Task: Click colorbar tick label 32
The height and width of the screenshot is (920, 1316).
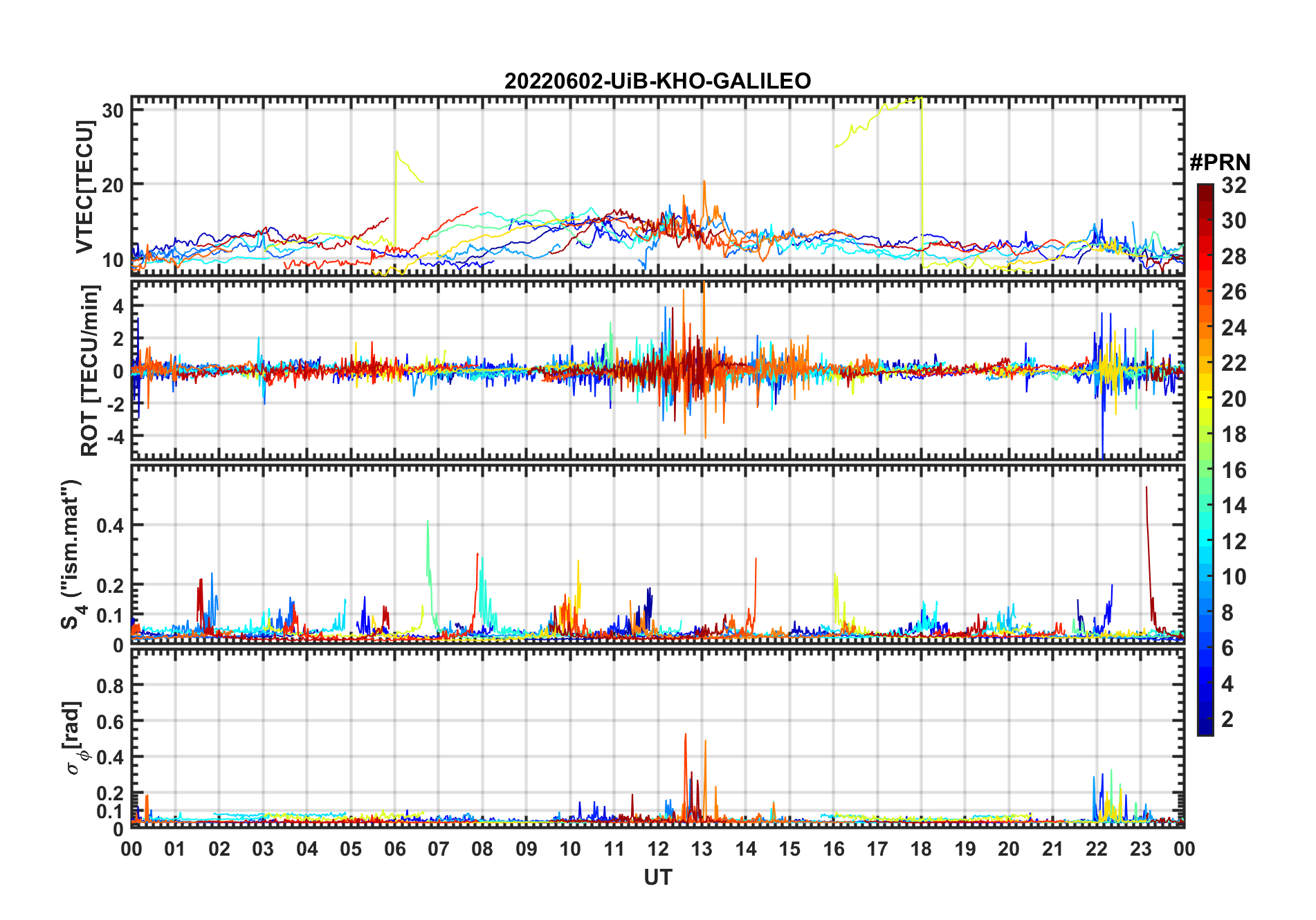Action: [x=1234, y=185]
